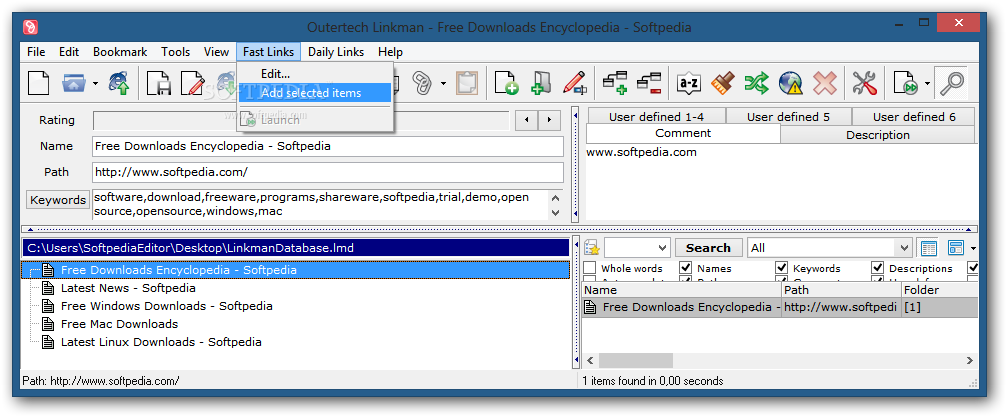Viewport: 1007px width, 417px height.
Task: Click inside the Name text field
Action: coord(328,146)
